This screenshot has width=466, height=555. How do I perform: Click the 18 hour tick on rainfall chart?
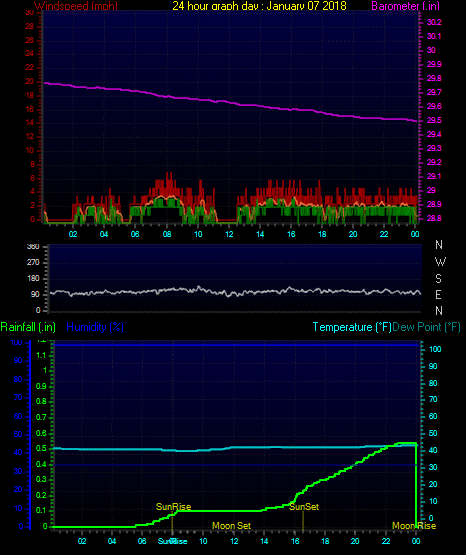325,541
